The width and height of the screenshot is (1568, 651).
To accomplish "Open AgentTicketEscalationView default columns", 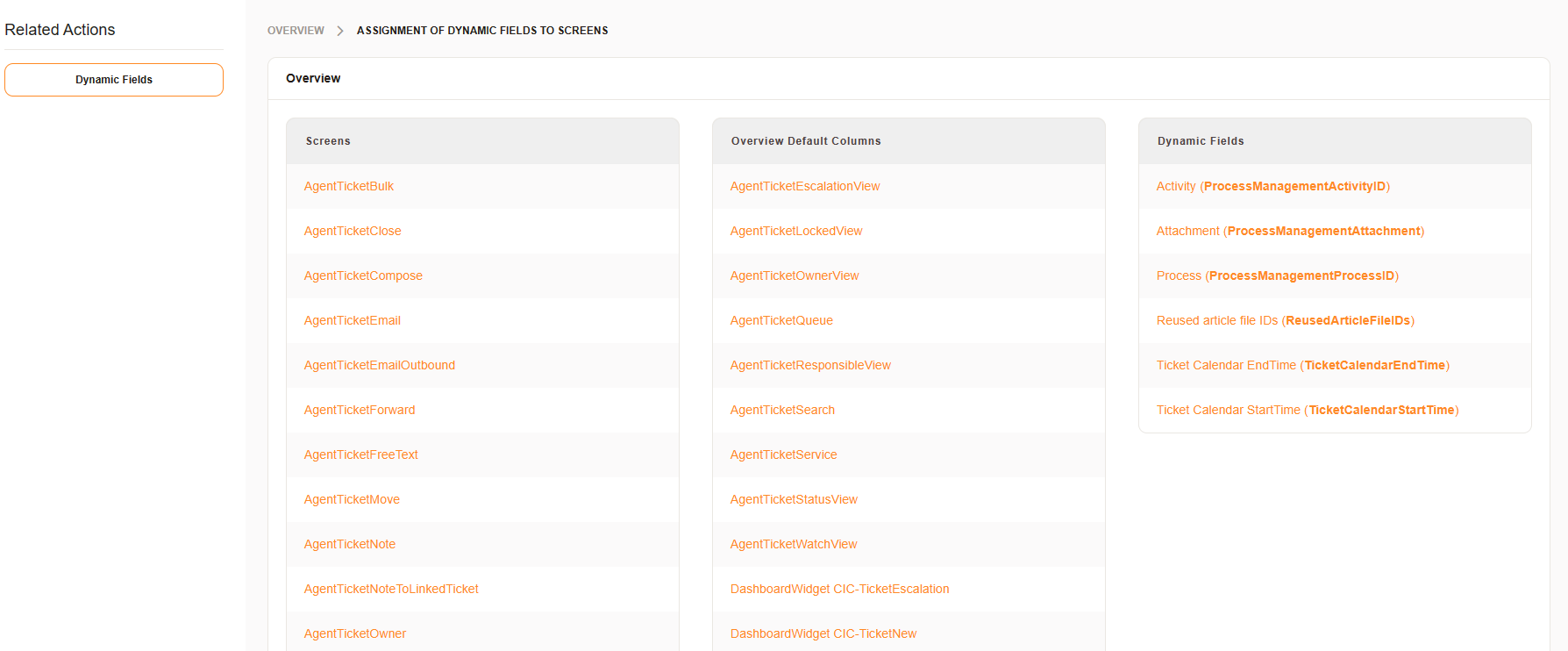I will (805, 186).
